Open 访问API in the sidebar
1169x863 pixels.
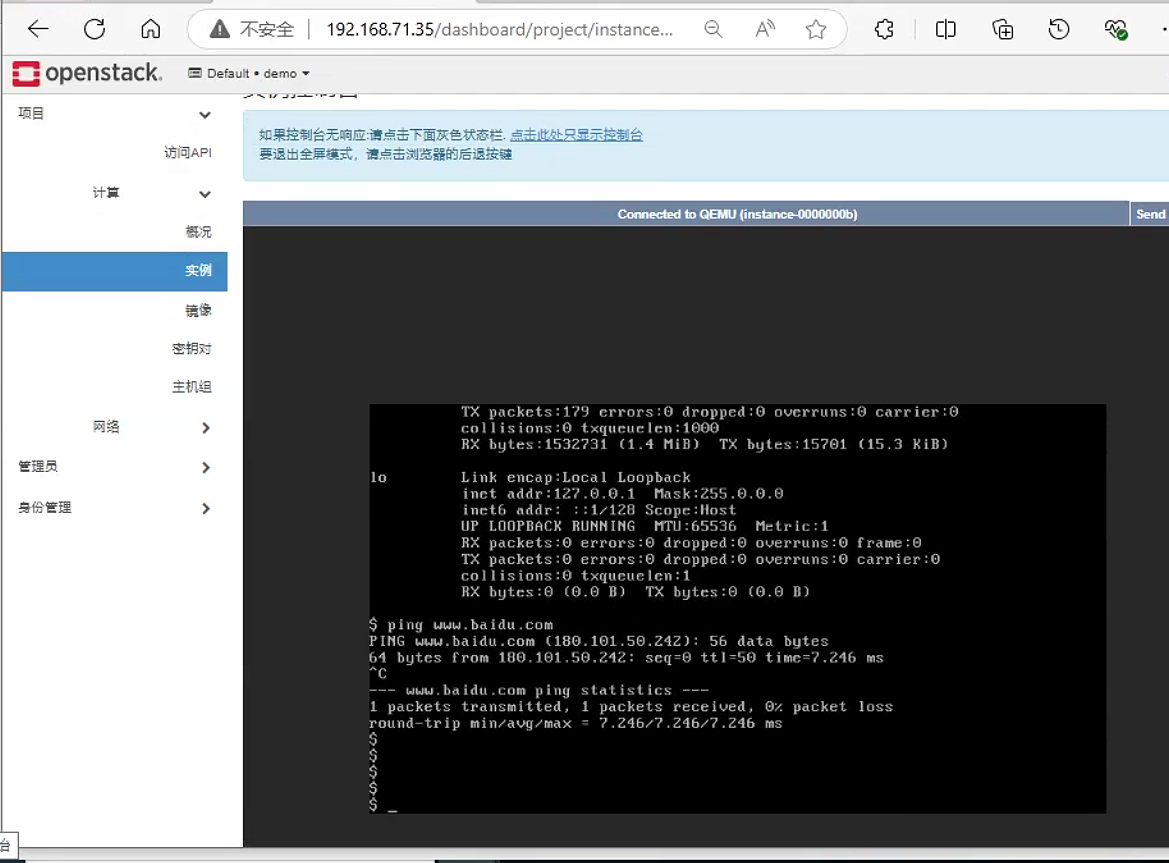188,152
